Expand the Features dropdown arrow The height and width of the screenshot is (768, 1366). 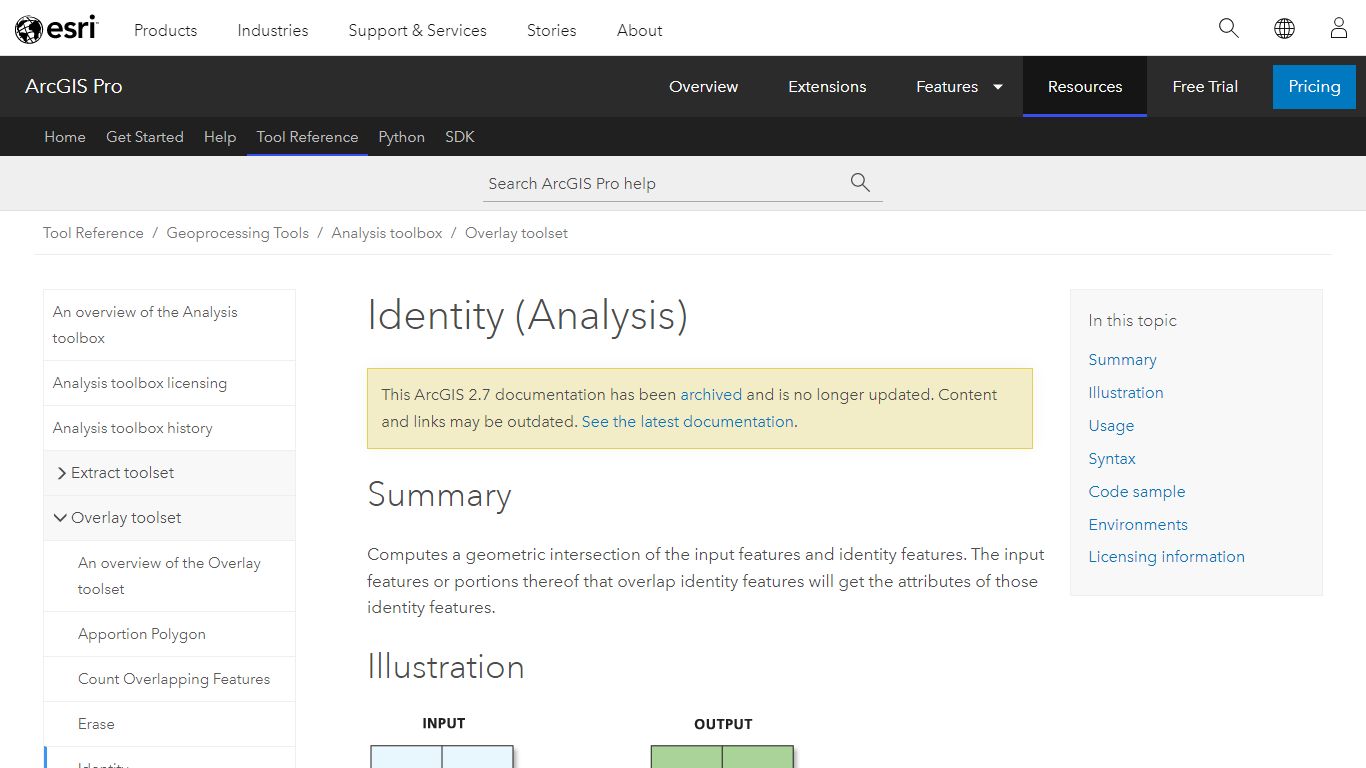tap(997, 87)
